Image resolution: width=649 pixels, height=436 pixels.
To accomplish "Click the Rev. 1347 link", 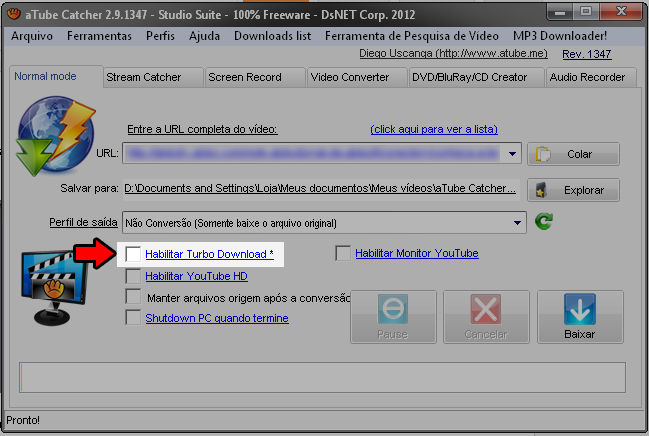I will 587,54.
